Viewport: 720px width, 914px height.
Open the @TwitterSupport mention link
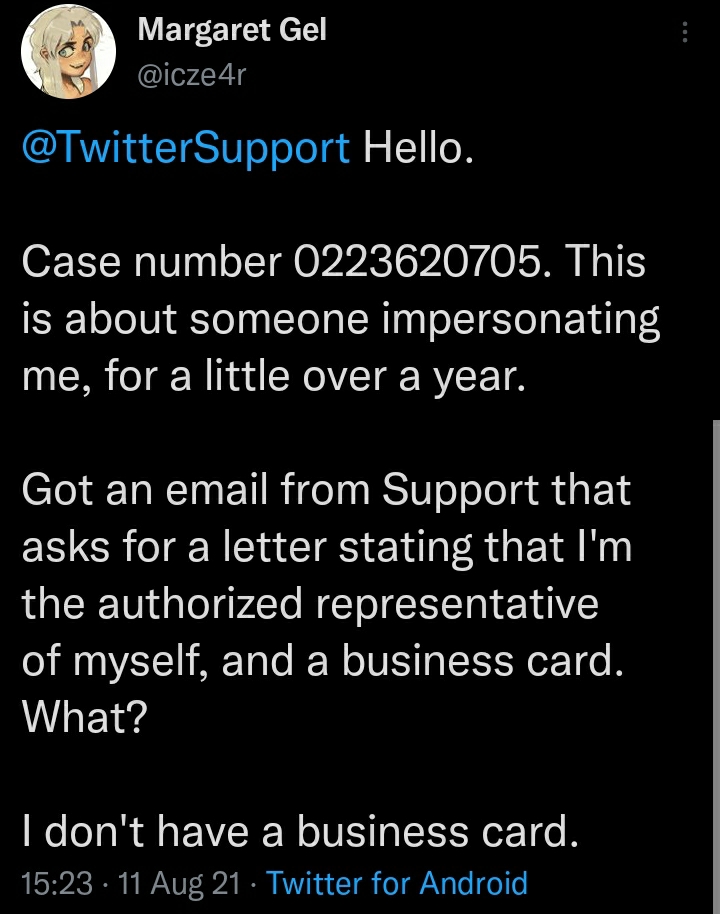186,147
